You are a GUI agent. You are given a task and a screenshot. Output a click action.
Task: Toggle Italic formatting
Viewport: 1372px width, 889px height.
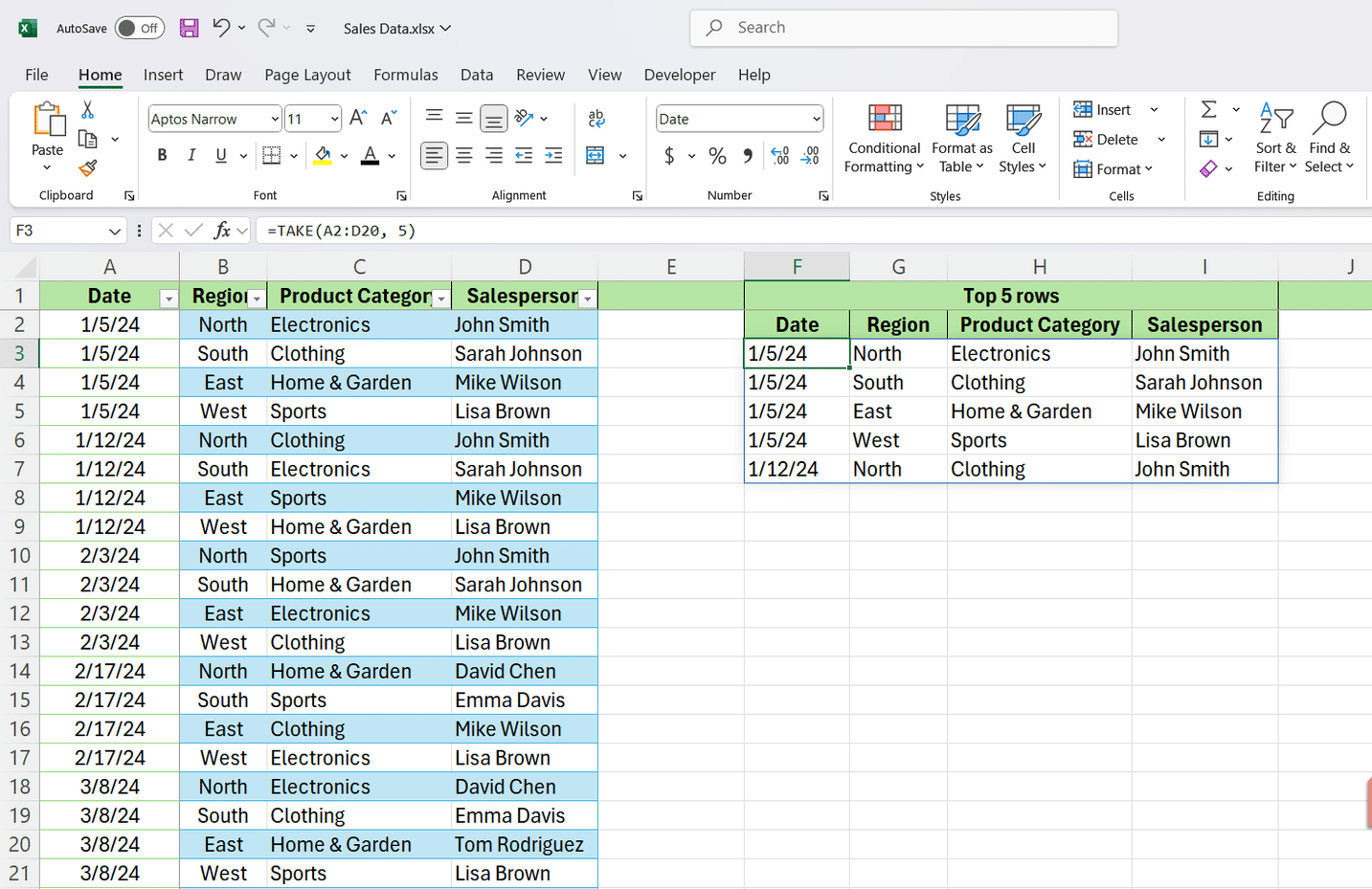(191, 155)
